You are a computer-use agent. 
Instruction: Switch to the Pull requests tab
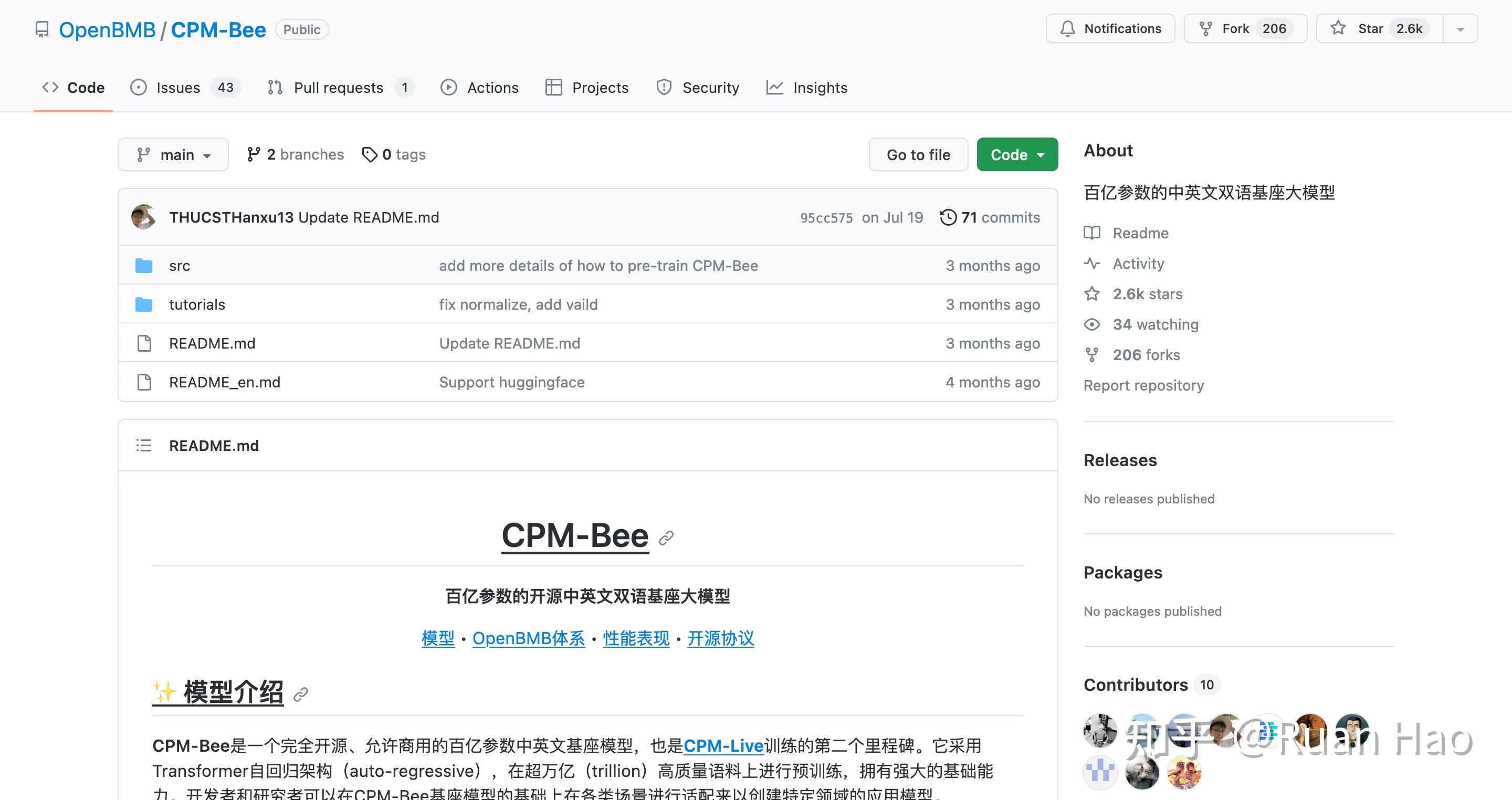338,88
